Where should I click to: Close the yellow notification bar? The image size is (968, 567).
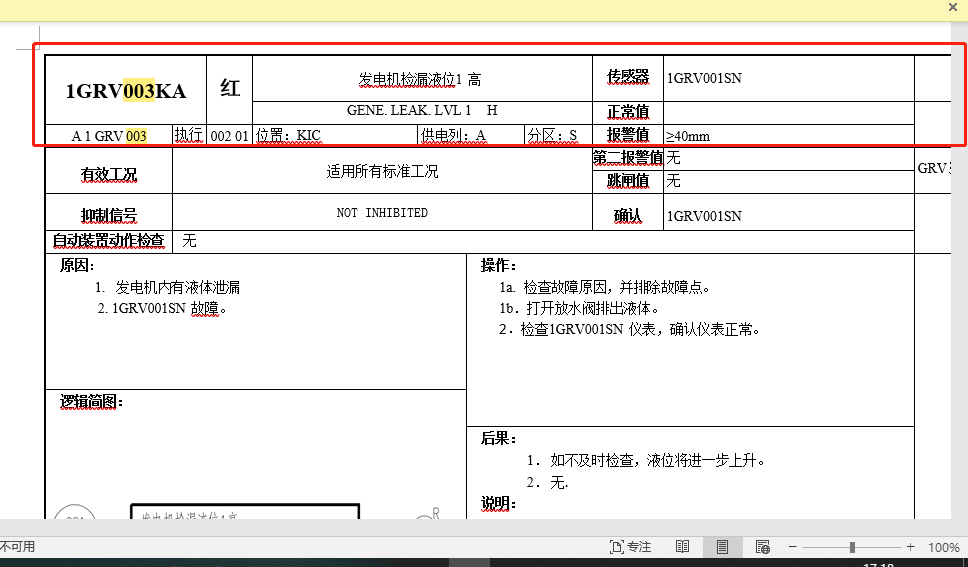click(953, 7)
